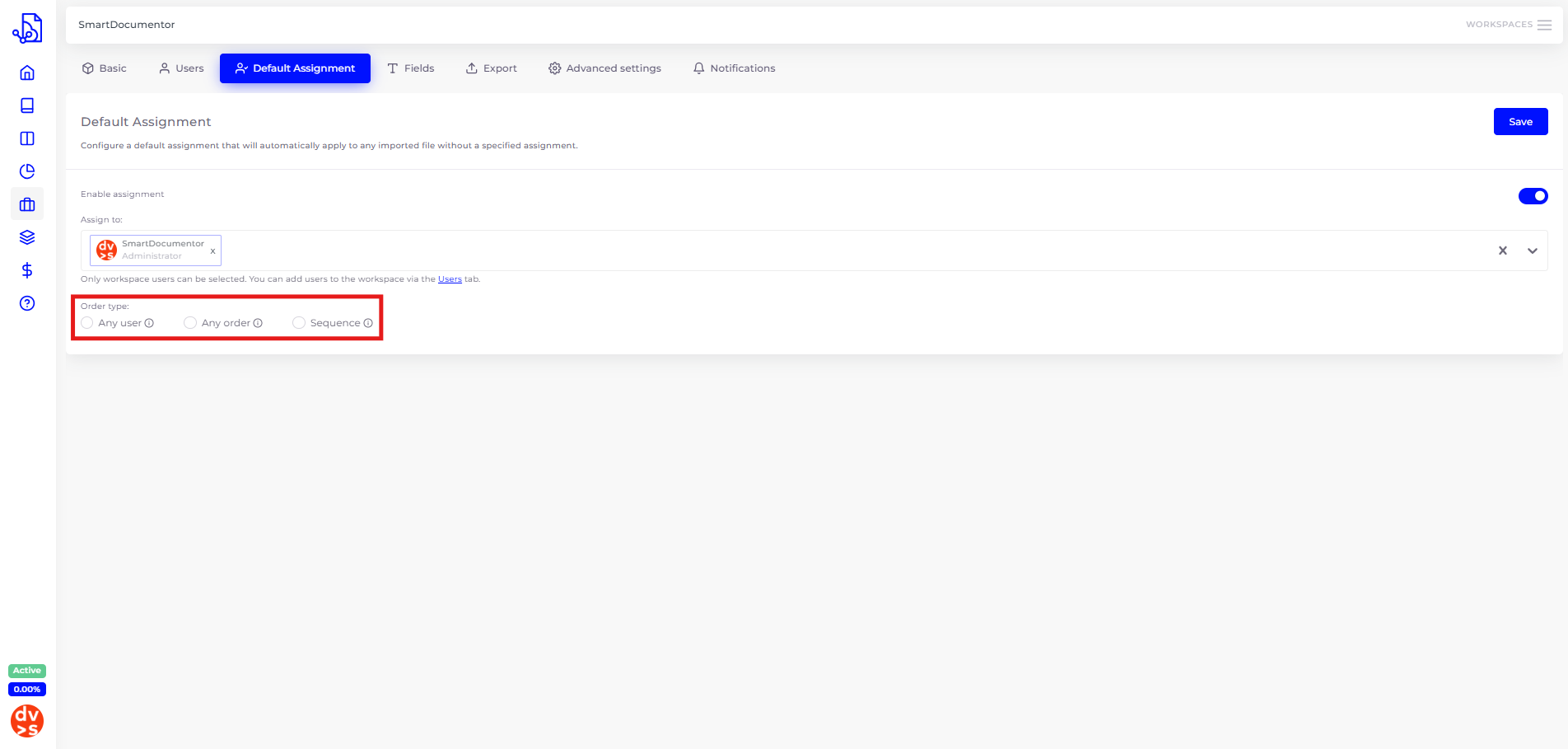Click the help question mark icon
The image size is (1568, 749).
click(x=27, y=303)
